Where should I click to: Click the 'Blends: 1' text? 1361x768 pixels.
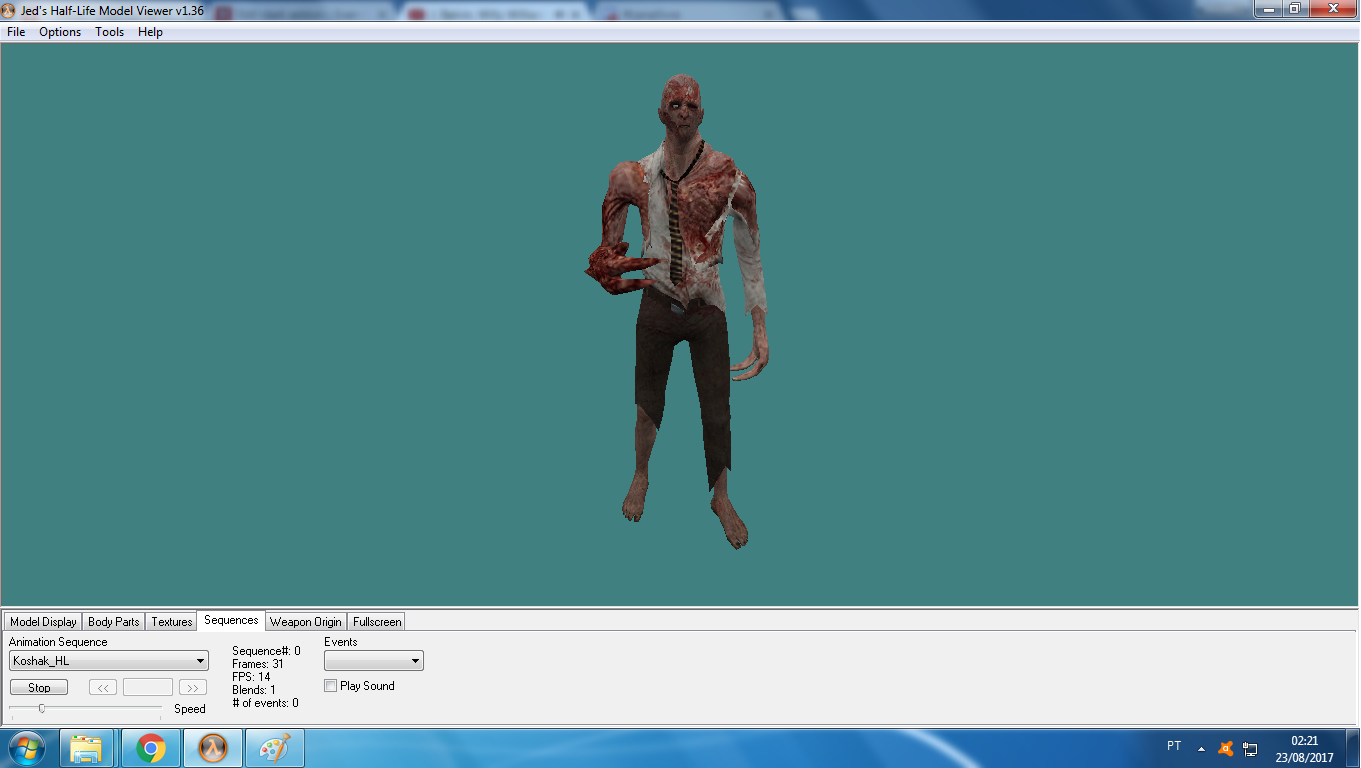click(x=254, y=690)
